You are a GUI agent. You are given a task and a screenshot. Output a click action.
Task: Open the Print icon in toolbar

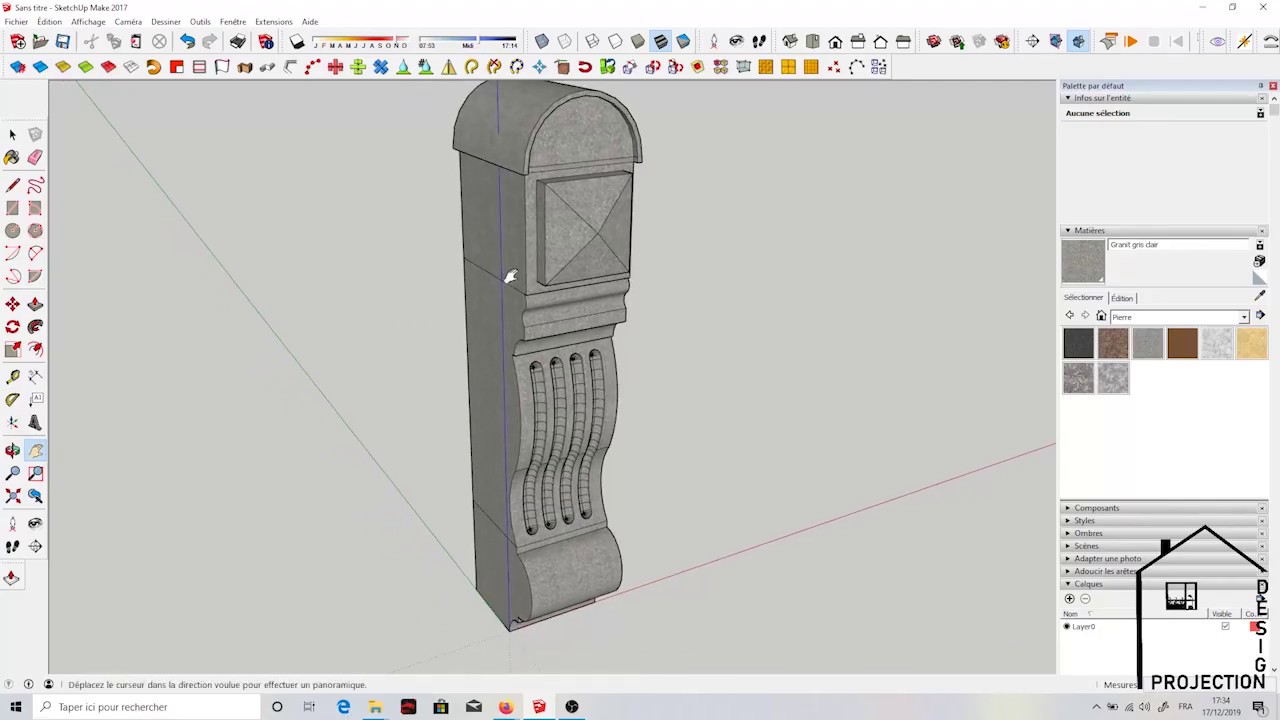(x=238, y=41)
